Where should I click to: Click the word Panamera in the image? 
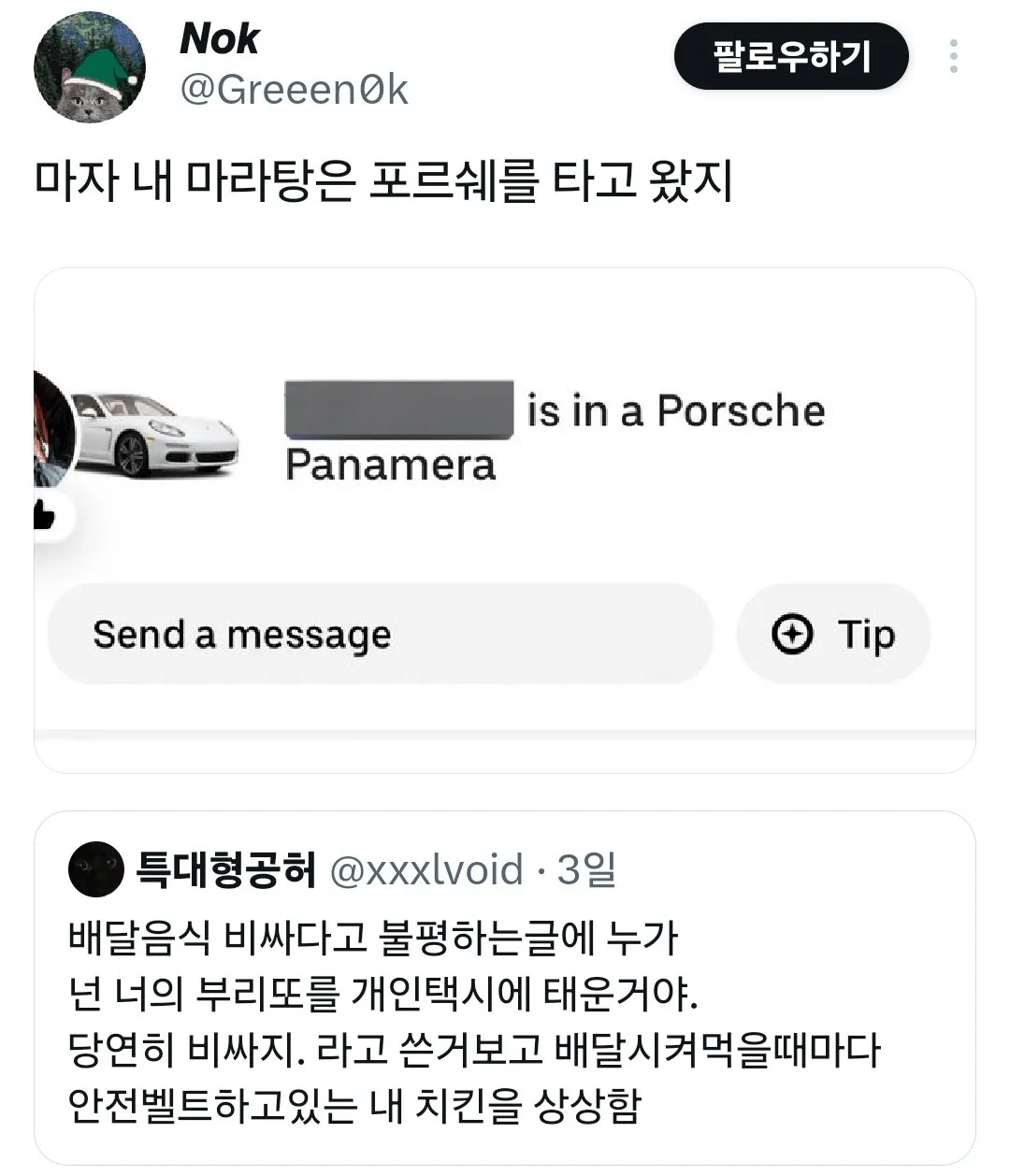point(390,465)
